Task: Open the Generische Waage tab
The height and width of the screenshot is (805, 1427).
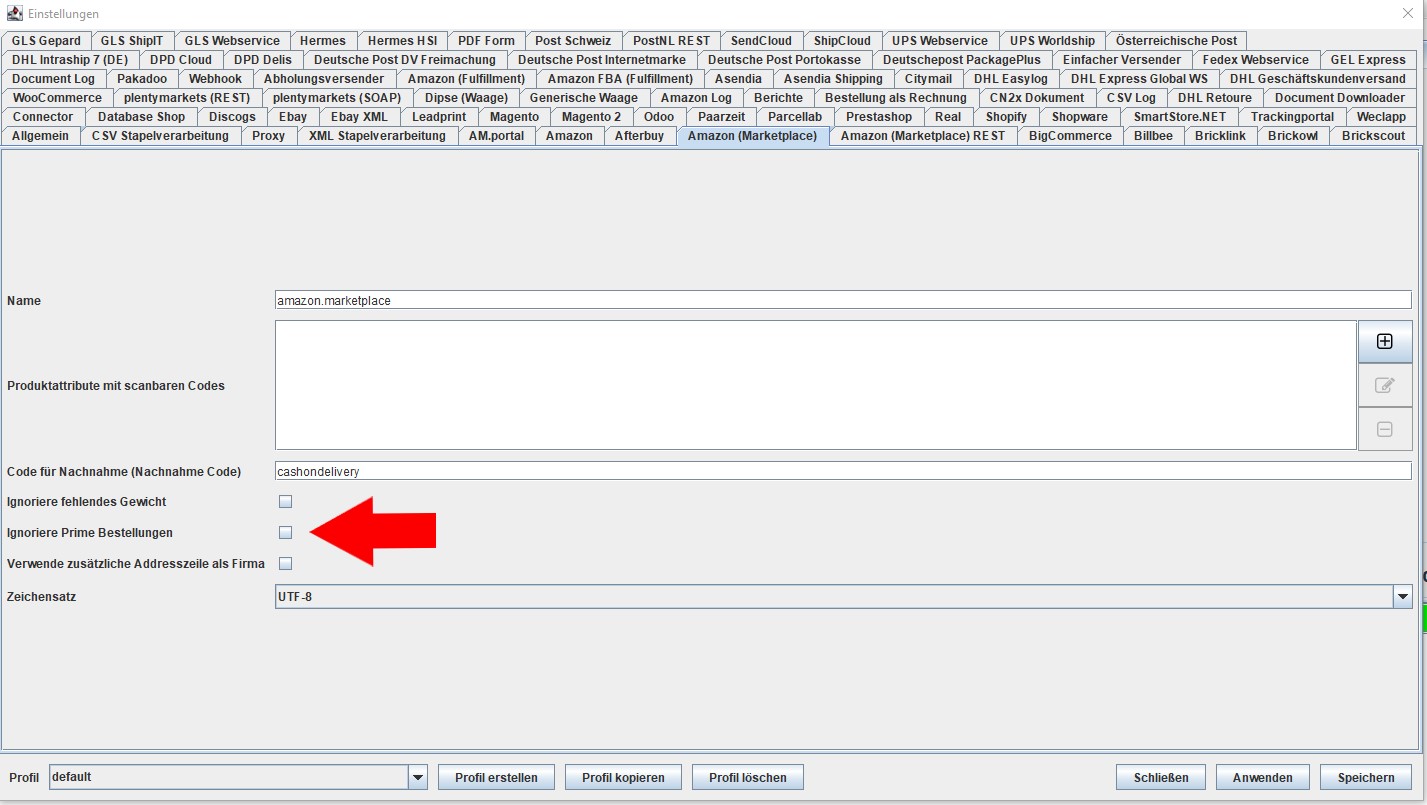Action: [x=583, y=97]
